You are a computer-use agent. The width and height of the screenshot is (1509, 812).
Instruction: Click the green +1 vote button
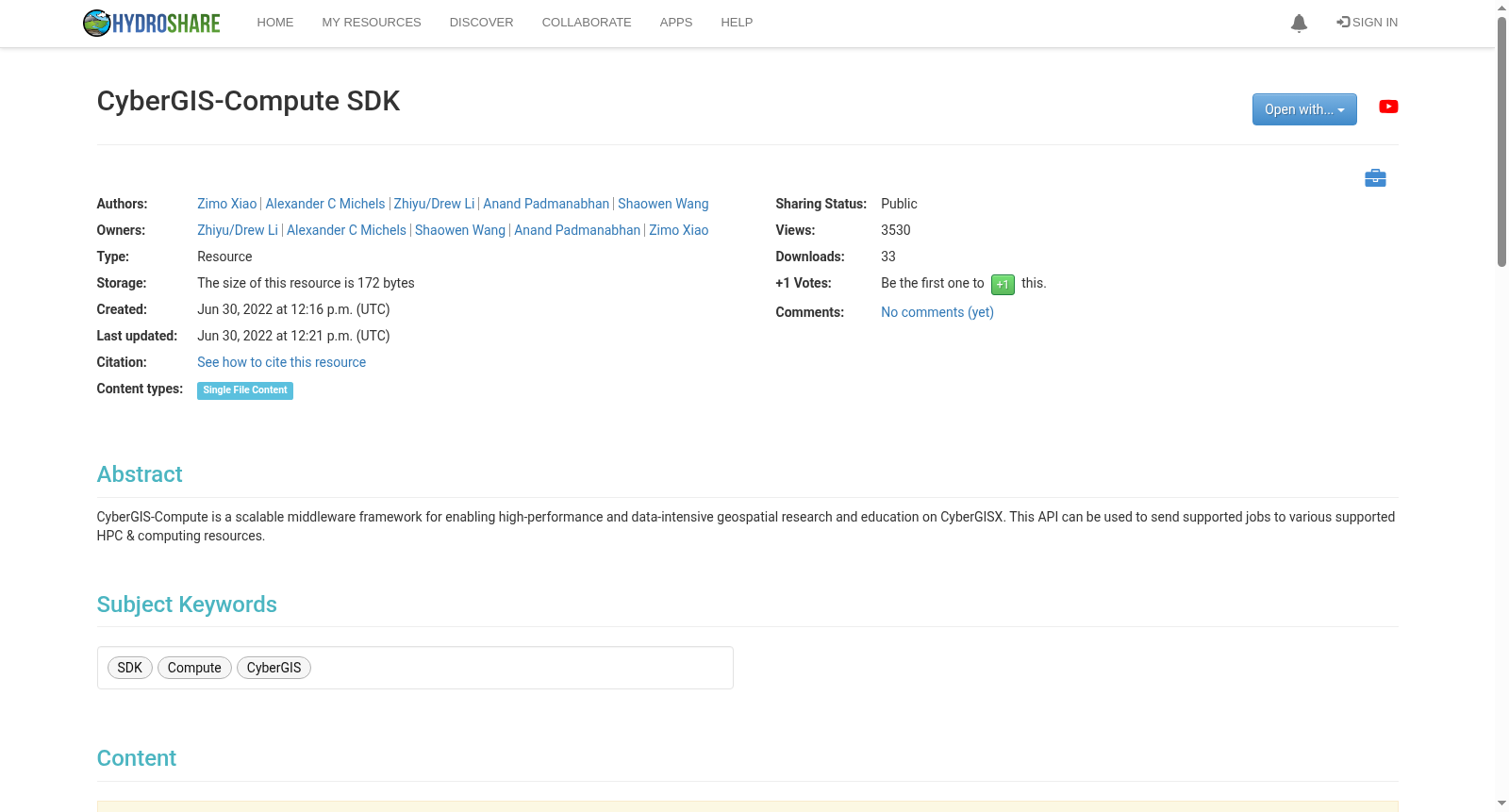(x=1003, y=284)
